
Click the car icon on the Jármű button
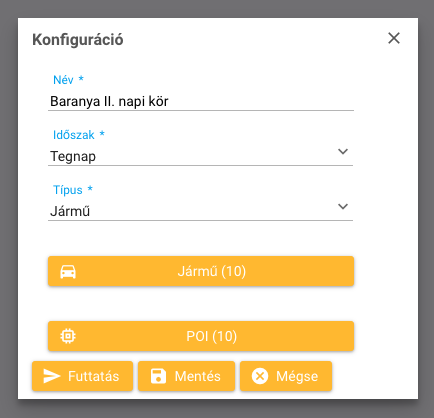coord(68,271)
